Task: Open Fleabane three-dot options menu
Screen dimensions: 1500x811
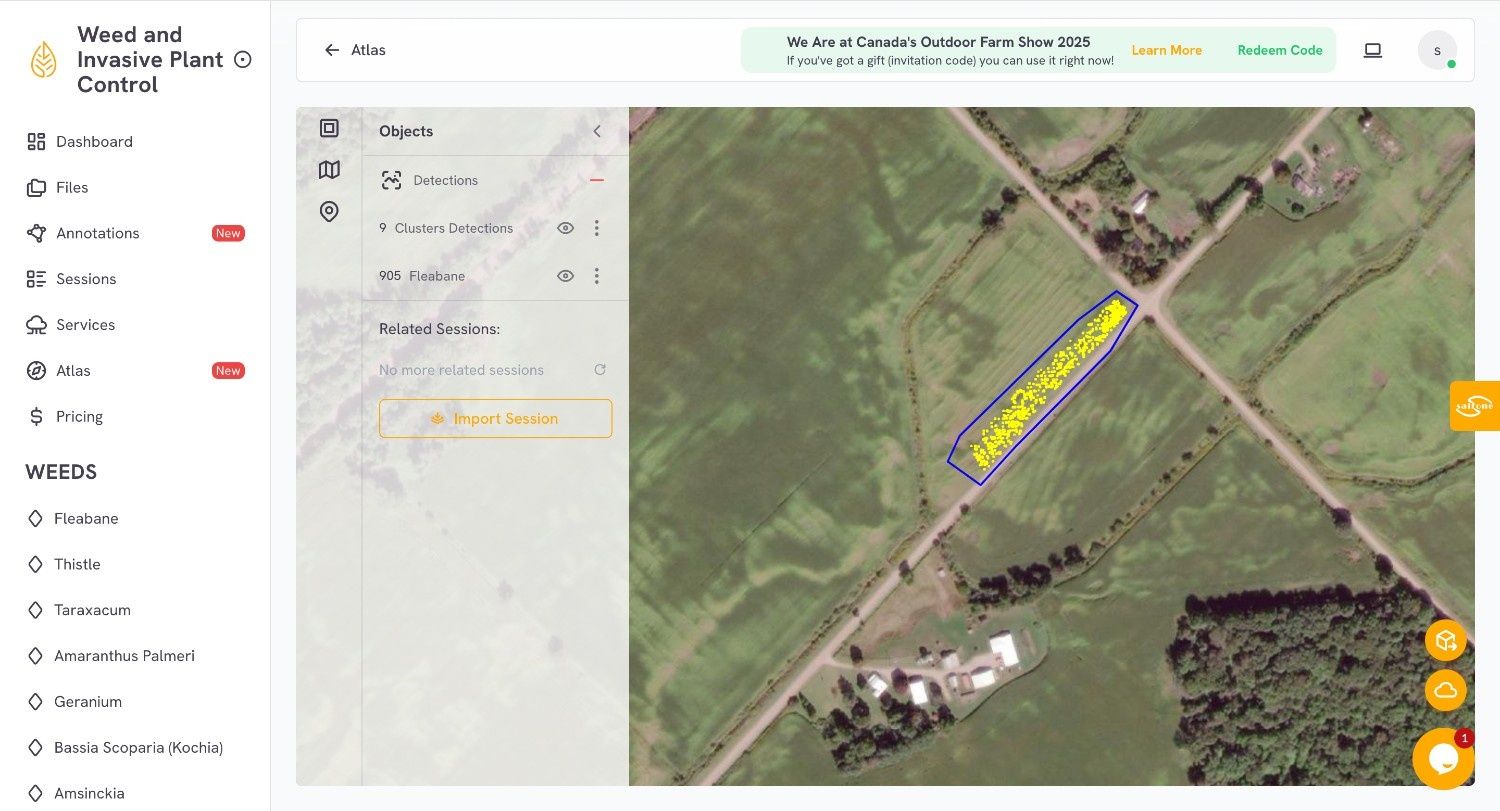Action: pyautogui.click(x=597, y=276)
